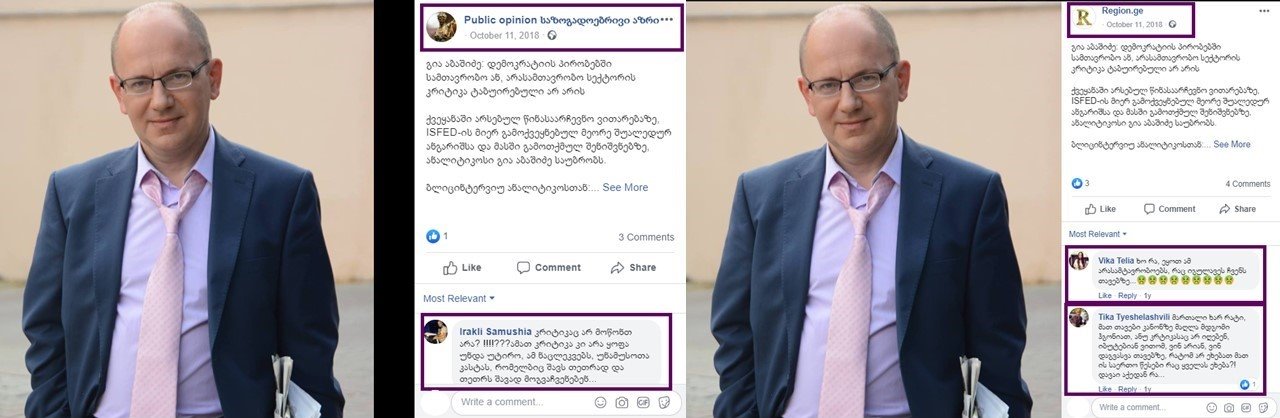This screenshot has height=418, width=1280.
Task: Open the 3 Comments link
Action: click(x=646, y=237)
